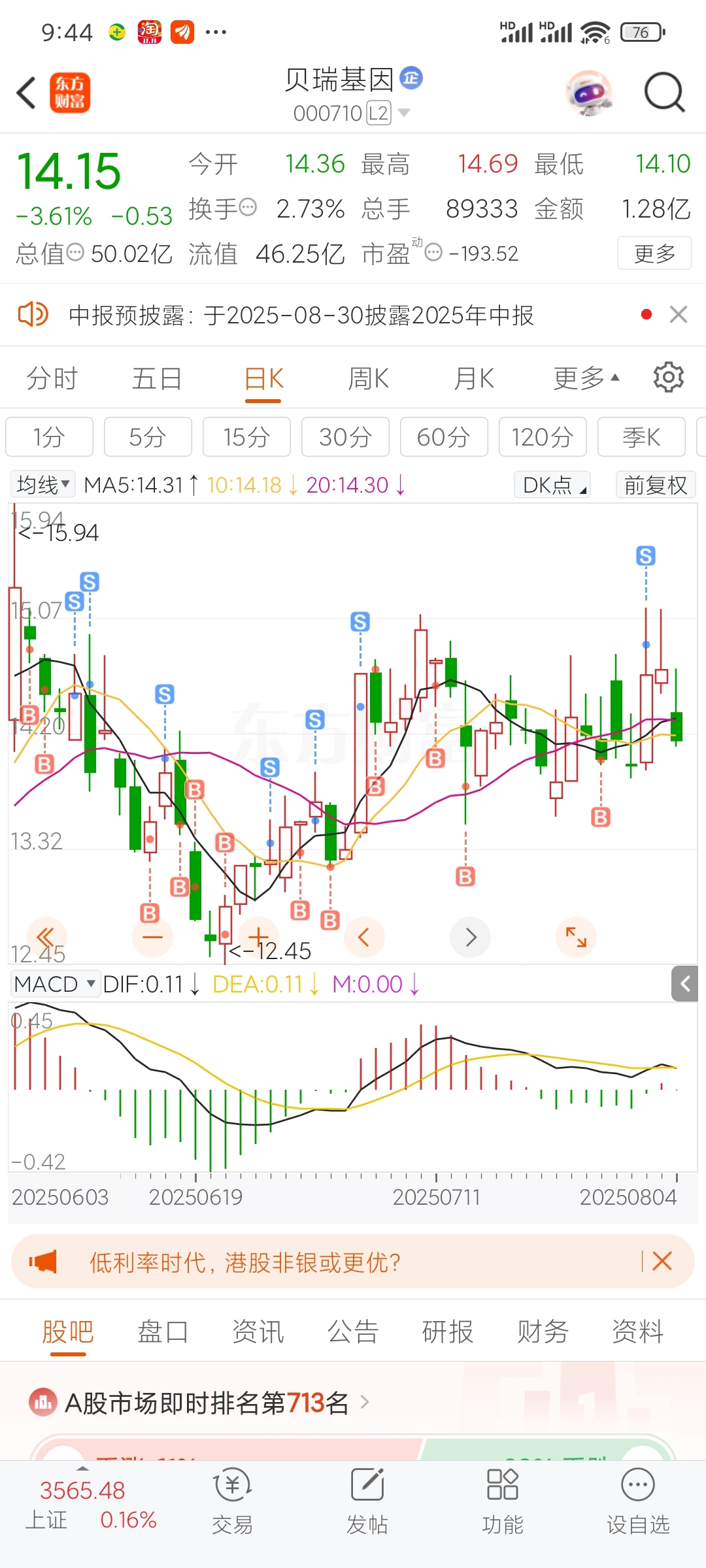The width and height of the screenshot is (706, 1568).
Task: Switch to 资料 tab
Action: click(x=638, y=1331)
